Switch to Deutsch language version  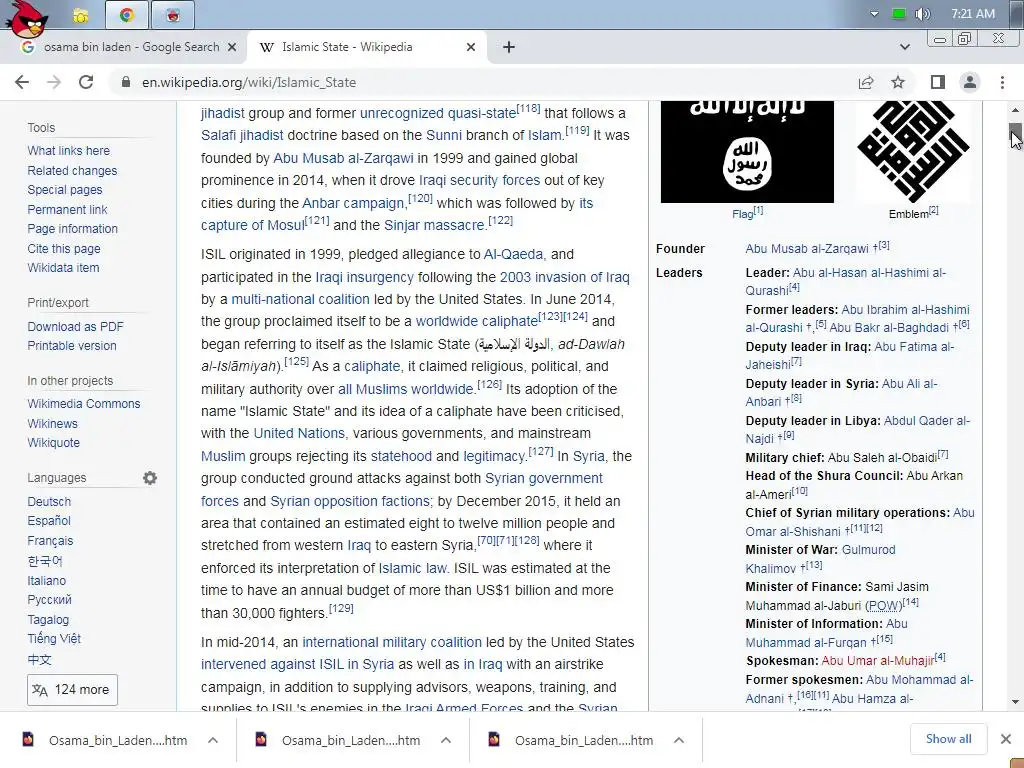[49, 502]
